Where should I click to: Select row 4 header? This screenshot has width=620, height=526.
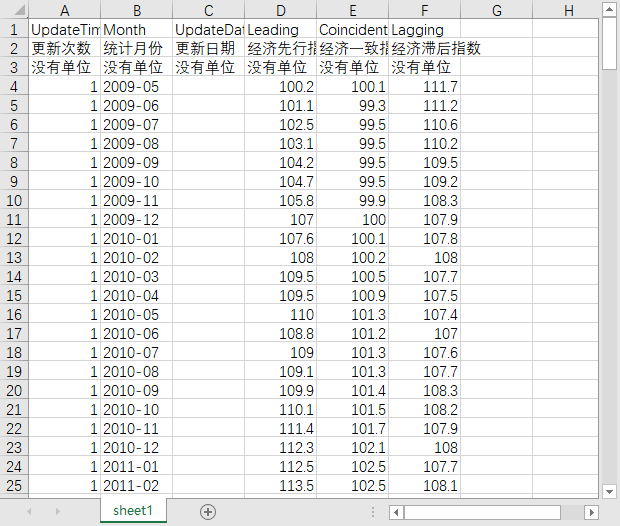tap(14, 87)
